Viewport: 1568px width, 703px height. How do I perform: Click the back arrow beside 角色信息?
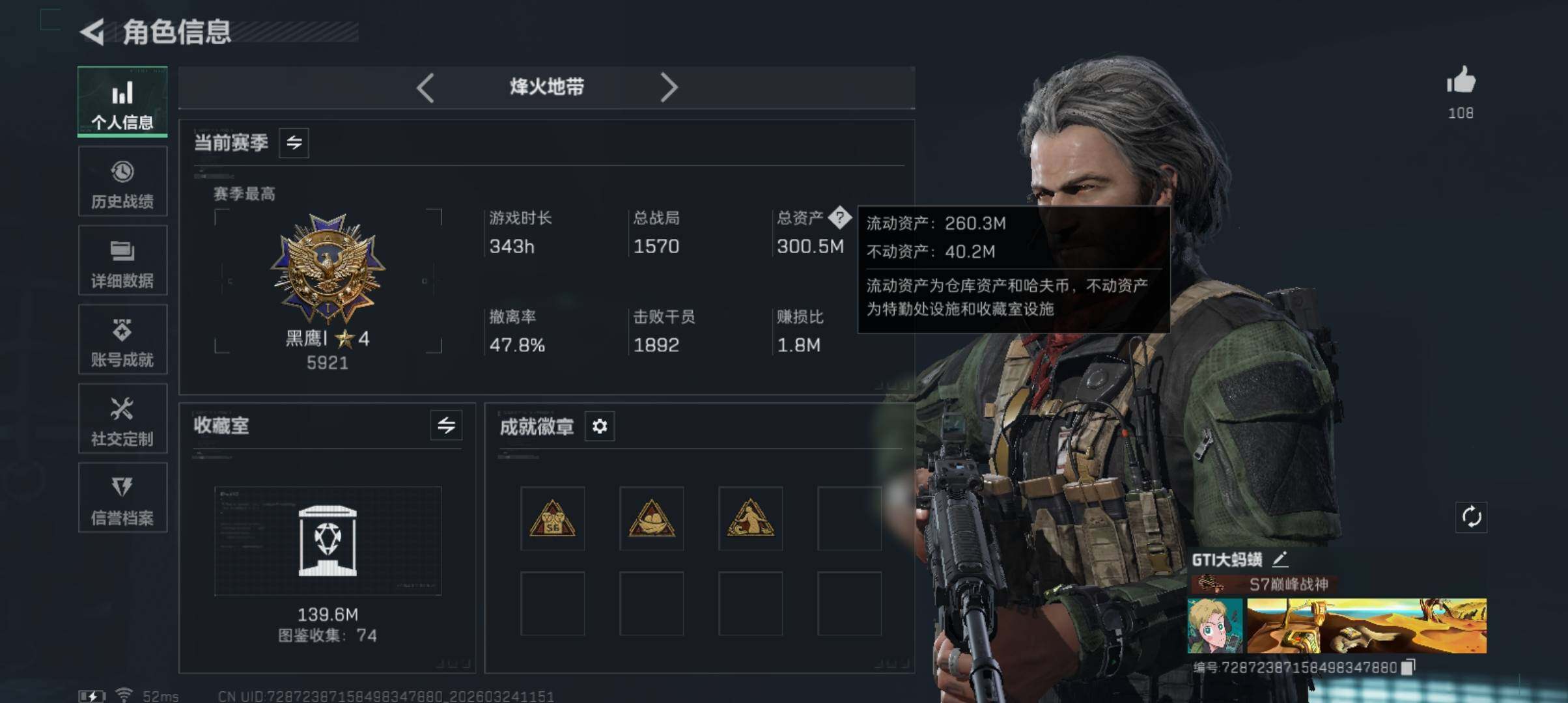pyautogui.click(x=92, y=32)
